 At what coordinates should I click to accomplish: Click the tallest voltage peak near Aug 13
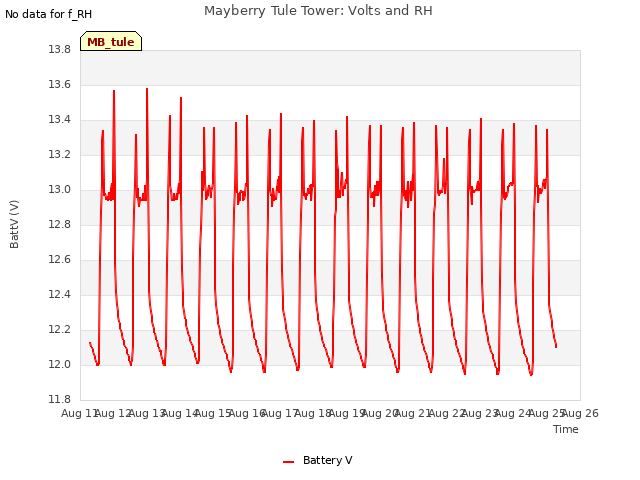[x=147, y=89]
